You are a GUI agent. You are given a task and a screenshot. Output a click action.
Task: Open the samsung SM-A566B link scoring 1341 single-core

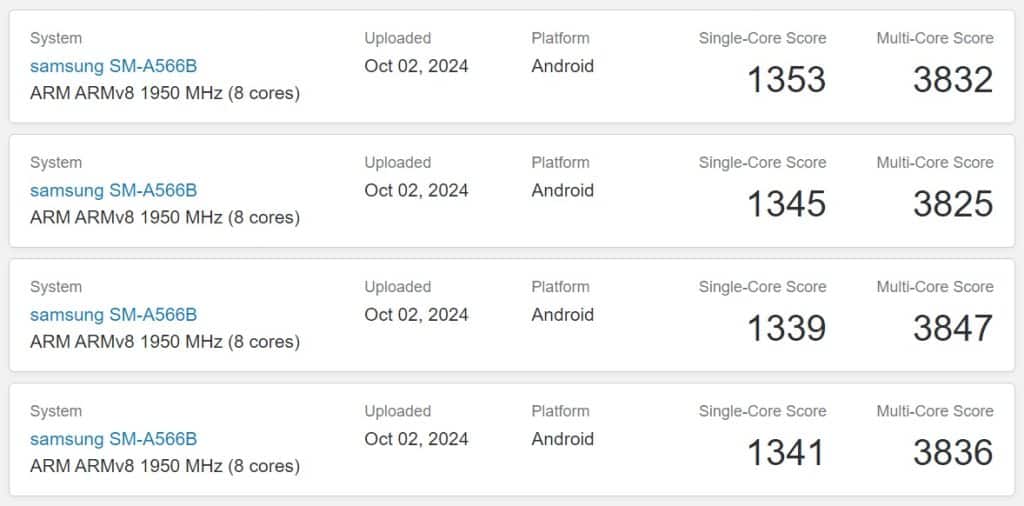(x=114, y=439)
